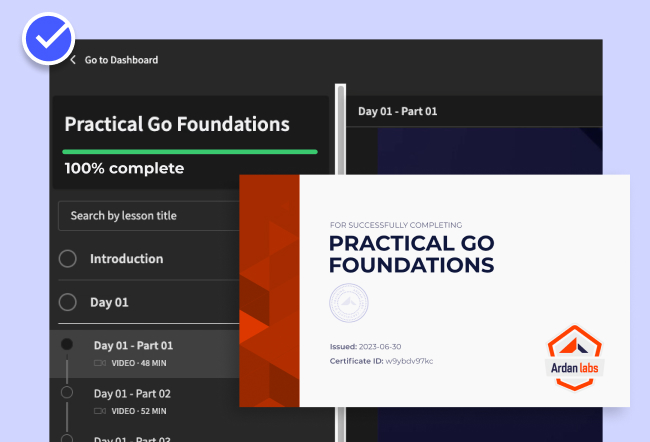
Task: Click the 100% complete progress label
Action: (x=124, y=168)
